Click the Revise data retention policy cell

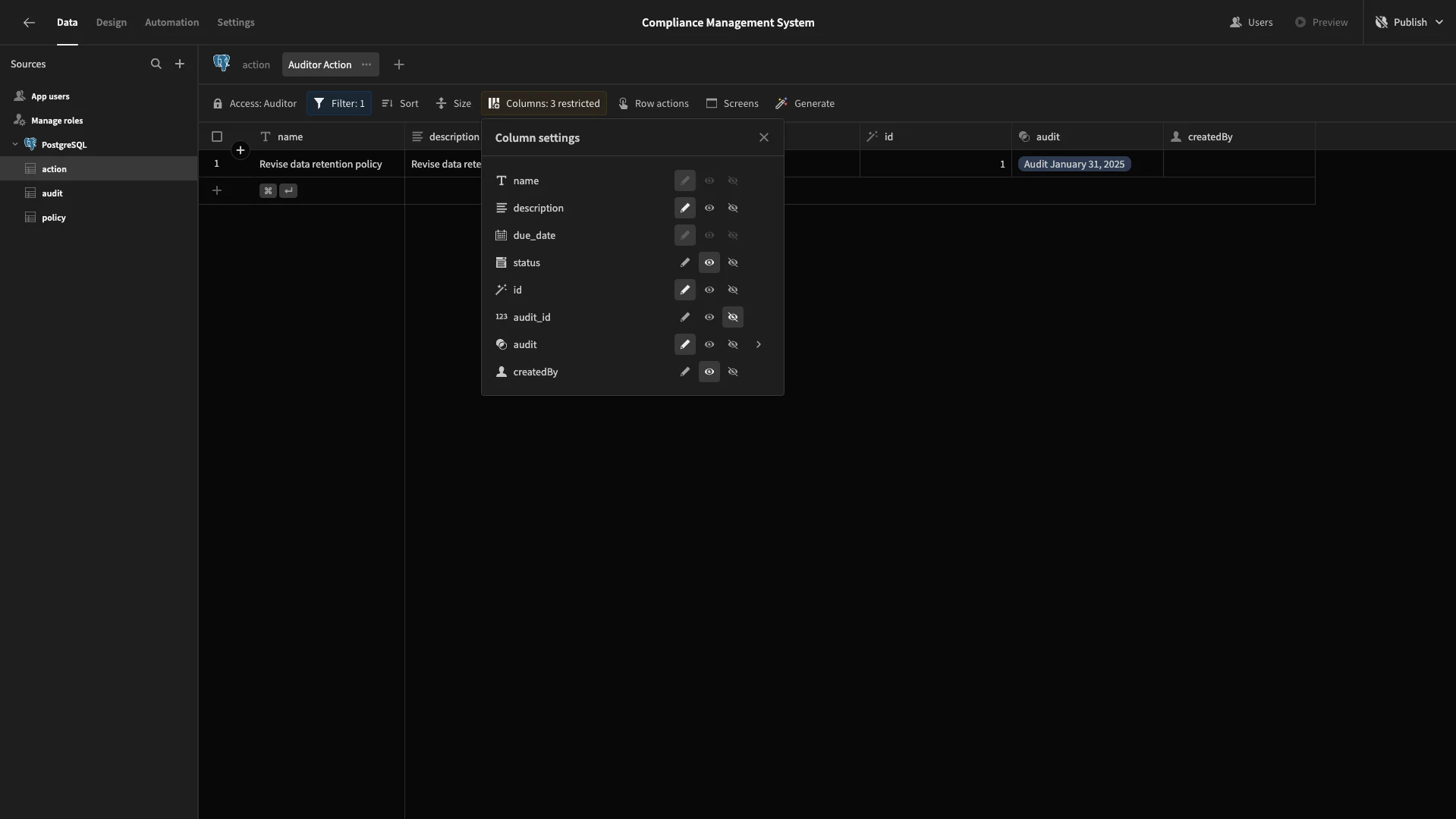click(329, 164)
